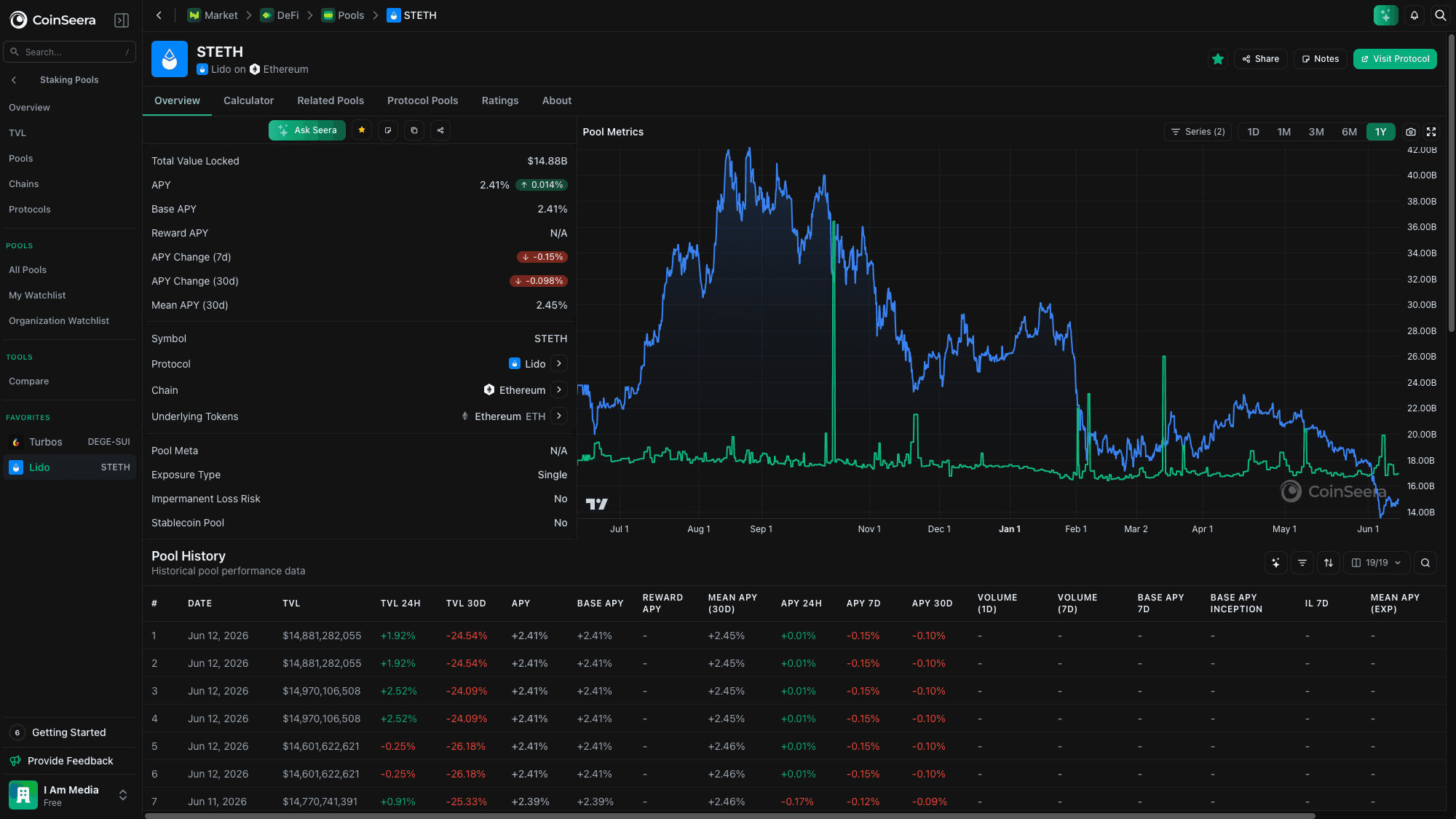Expand the Ethereum chain chevron
The width and height of the screenshot is (1456, 819).
coord(559,389)
